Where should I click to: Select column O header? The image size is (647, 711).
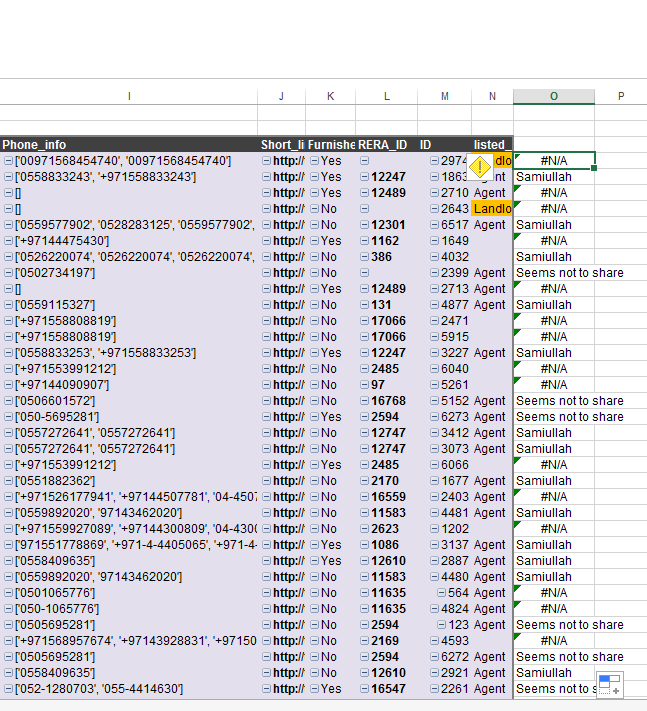[554, 96]
